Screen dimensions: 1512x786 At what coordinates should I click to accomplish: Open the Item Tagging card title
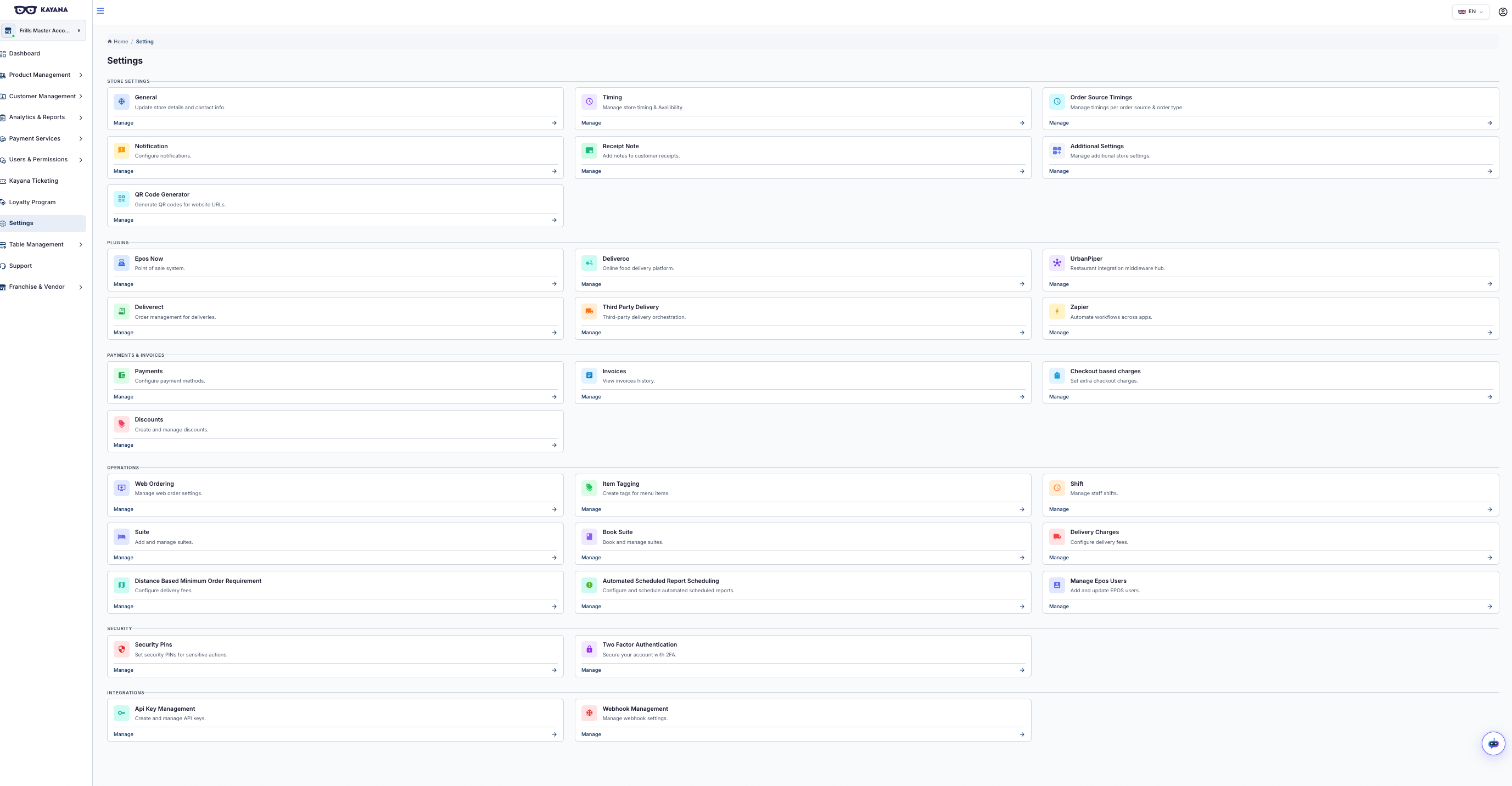tap(620, 484)
